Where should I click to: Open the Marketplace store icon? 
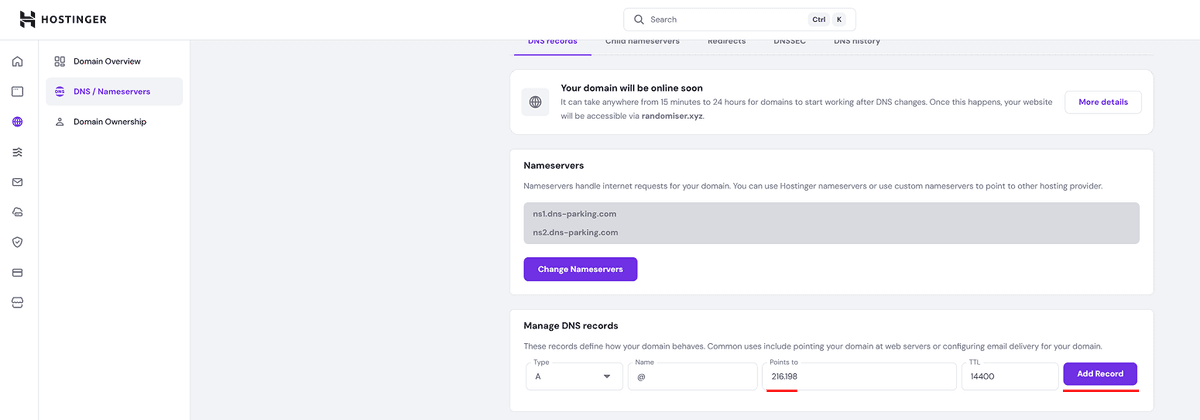pos(17,302)
